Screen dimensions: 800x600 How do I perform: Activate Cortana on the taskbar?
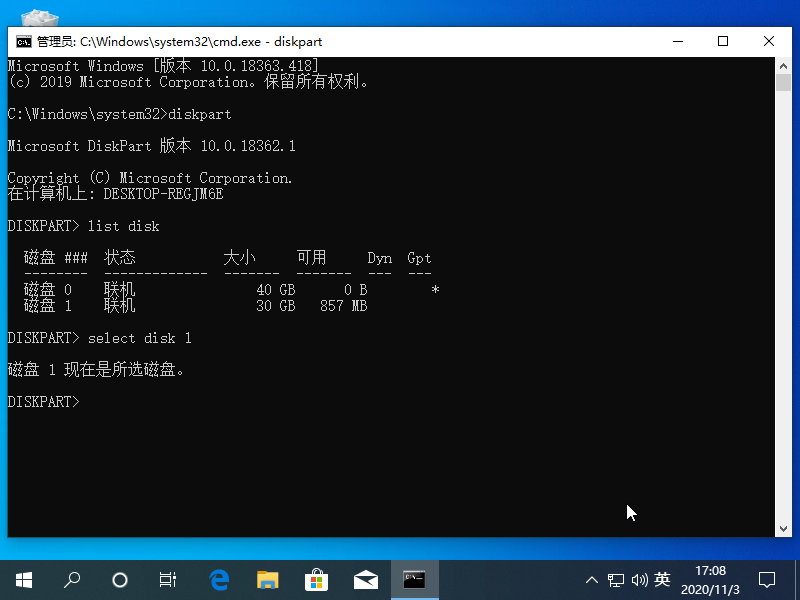coord(119,580)
